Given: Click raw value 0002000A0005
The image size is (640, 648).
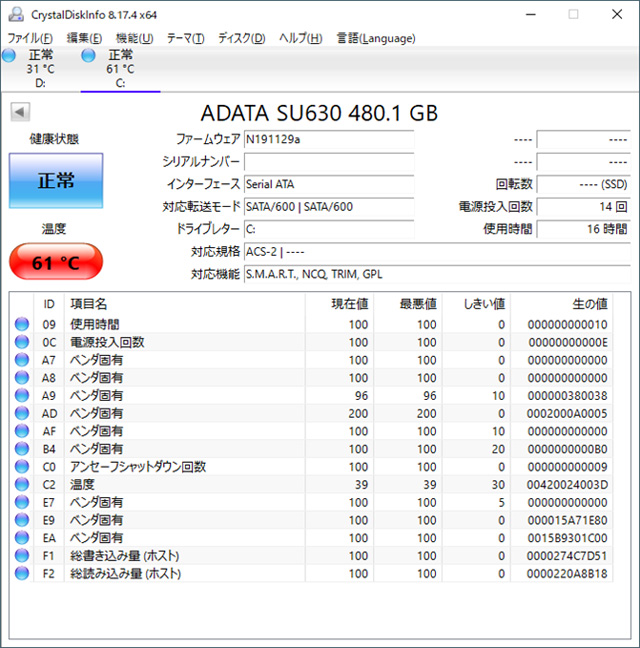Looking at the screenshot, I should (567, 413).
